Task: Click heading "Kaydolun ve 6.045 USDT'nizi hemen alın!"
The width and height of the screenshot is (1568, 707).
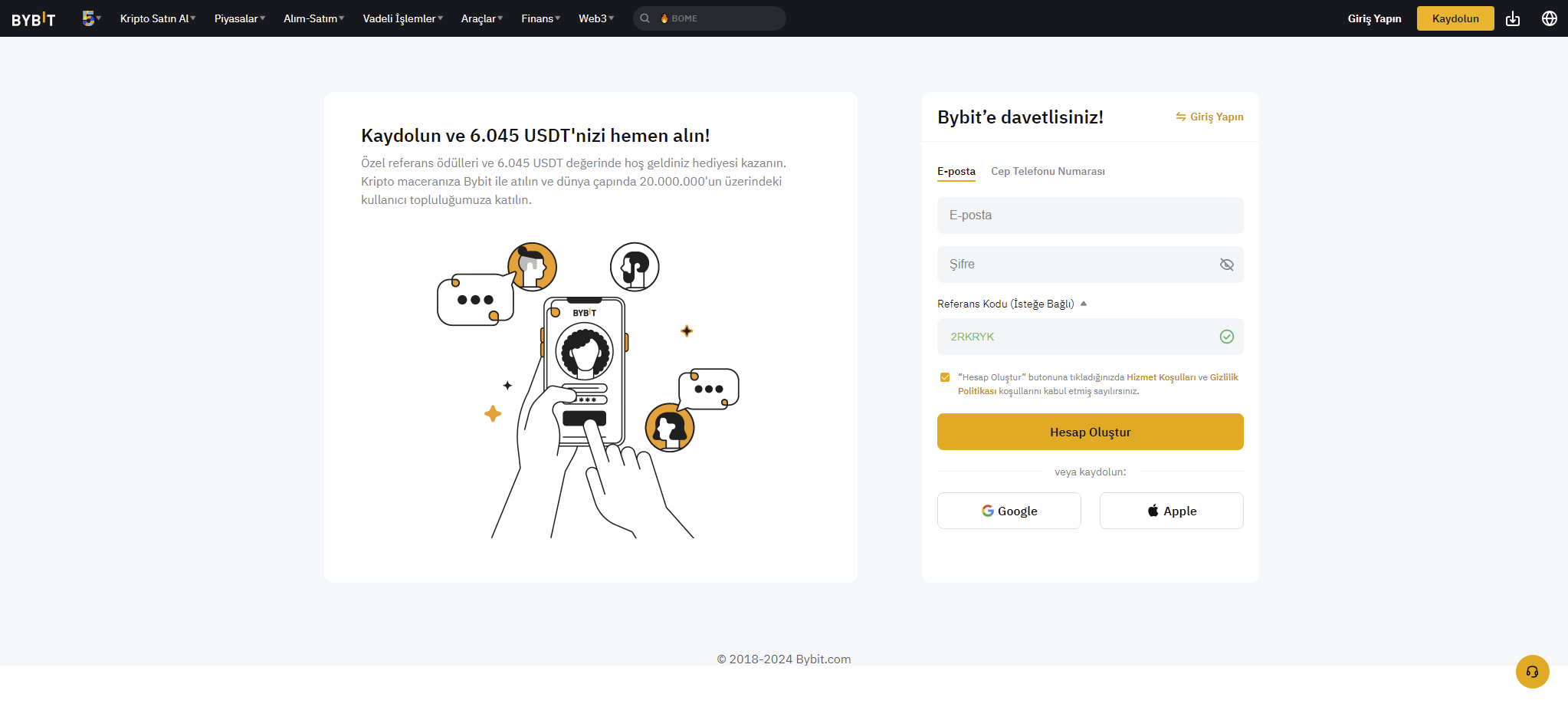Action: (536, 136)
